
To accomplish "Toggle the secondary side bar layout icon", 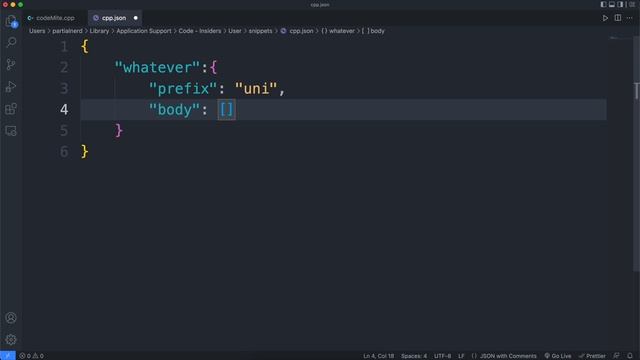I will [x=620, y=4].
